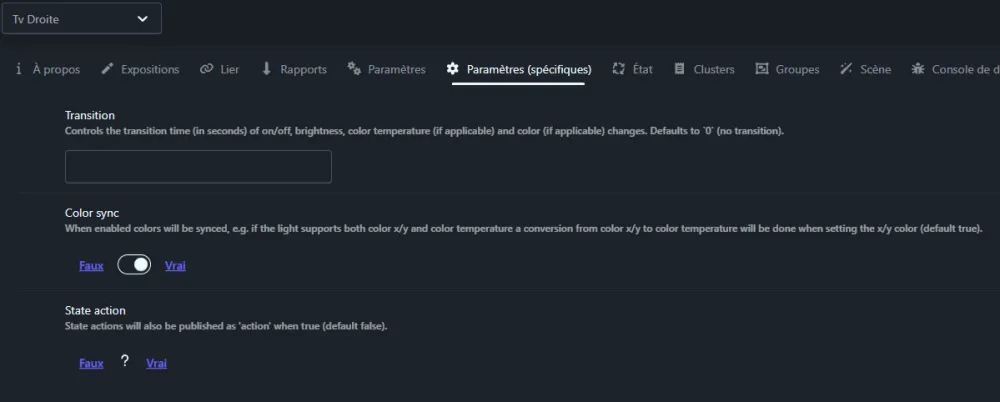Click the info icon for À propos
The height and width of the screenshot is (402, 1000).
click(18, 69)
